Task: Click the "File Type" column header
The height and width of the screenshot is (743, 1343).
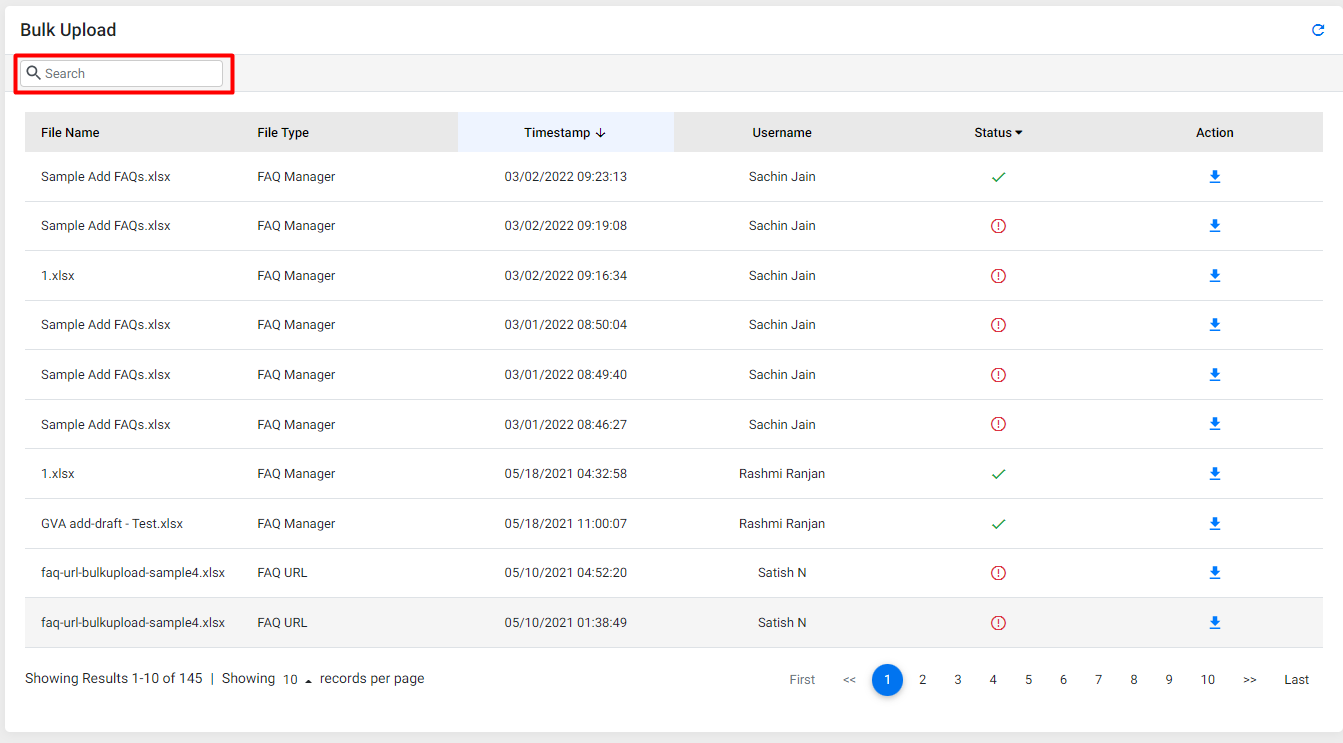Action: click(x=283, y=133)
